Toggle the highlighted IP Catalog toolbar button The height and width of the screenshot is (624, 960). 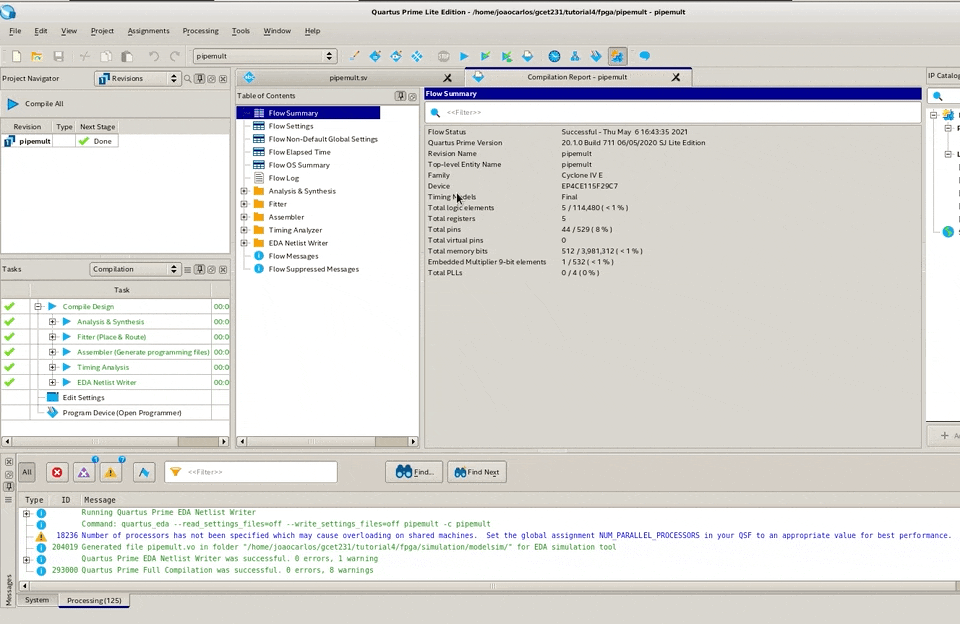pos(617,56)
